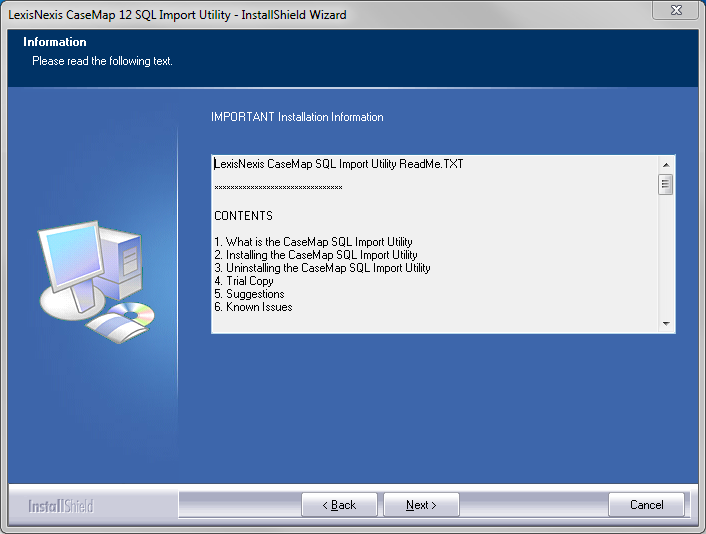Image resolution: width=706 pixels, height=534 pixels.
Task: Select line '1. What is the CaseMap SQL Import Utility'
Action: pyautogui.click(x=313, y=242)
